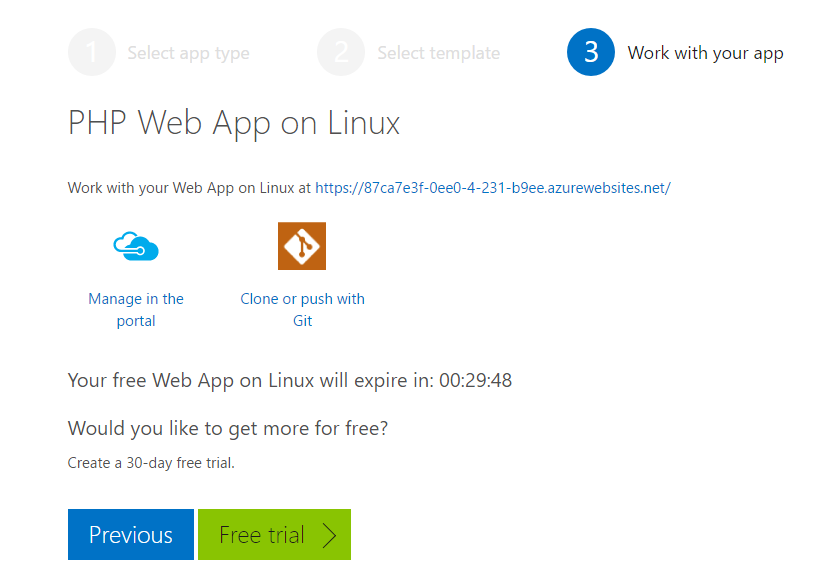Click the blue step 3 circle
Viewport: 819px width, 587px height.
(x=590, y=53)
